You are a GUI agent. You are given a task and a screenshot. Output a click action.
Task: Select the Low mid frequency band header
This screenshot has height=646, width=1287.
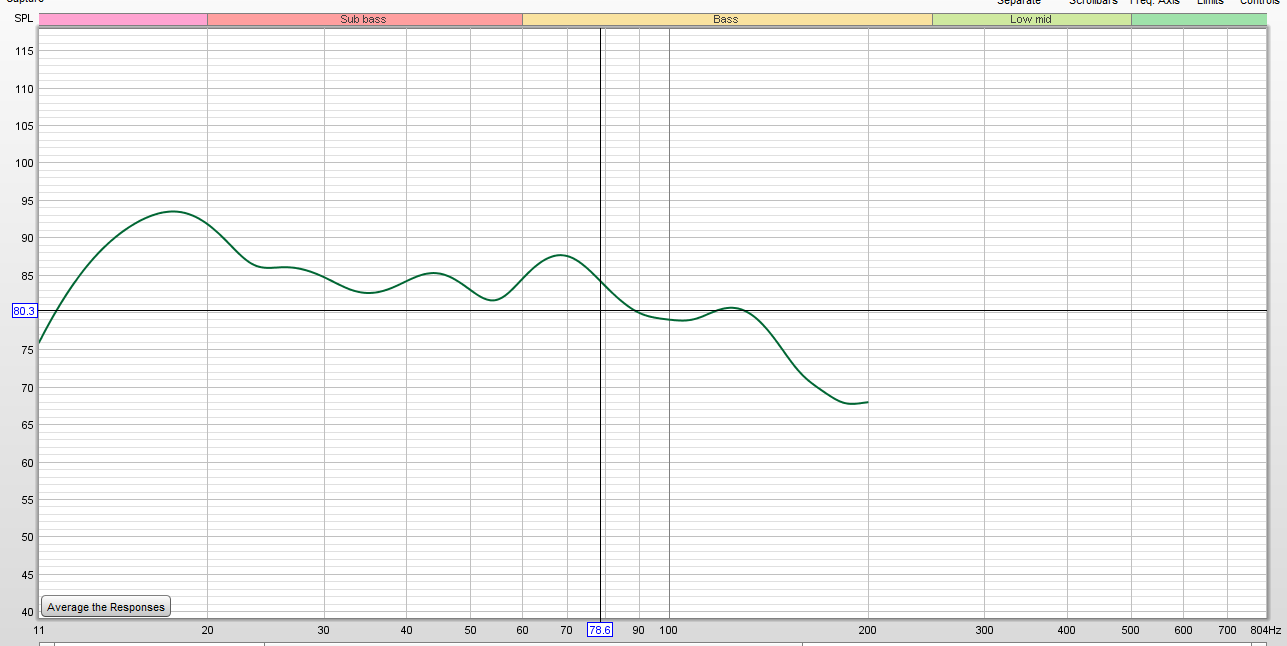tap(1030, 19)
